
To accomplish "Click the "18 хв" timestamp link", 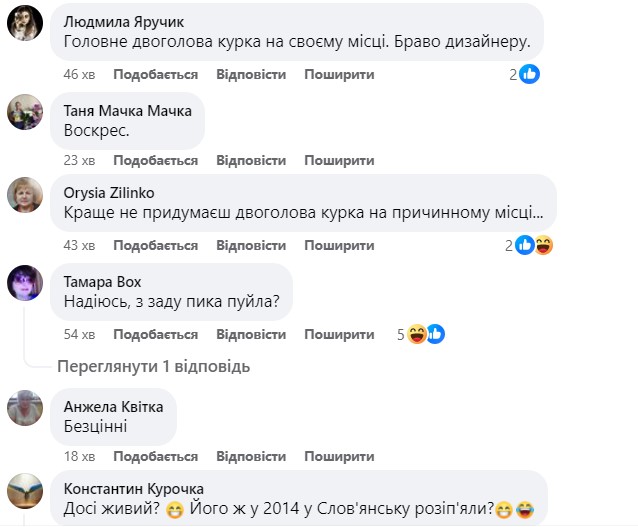I will [78, 456].
